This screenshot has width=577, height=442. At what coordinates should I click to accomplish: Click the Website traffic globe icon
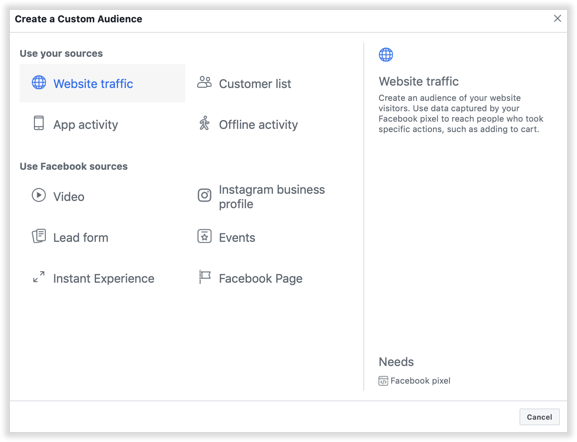pyautogui.click(x=39, y=82)
